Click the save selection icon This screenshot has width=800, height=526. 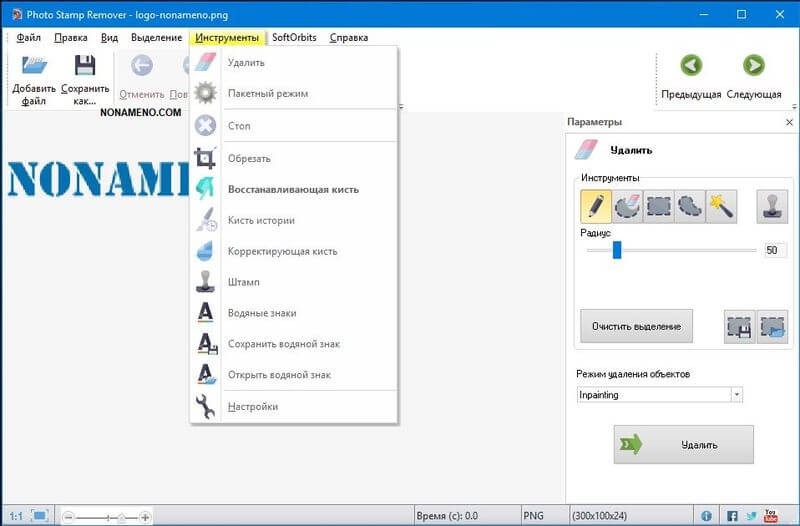(740, 326)
